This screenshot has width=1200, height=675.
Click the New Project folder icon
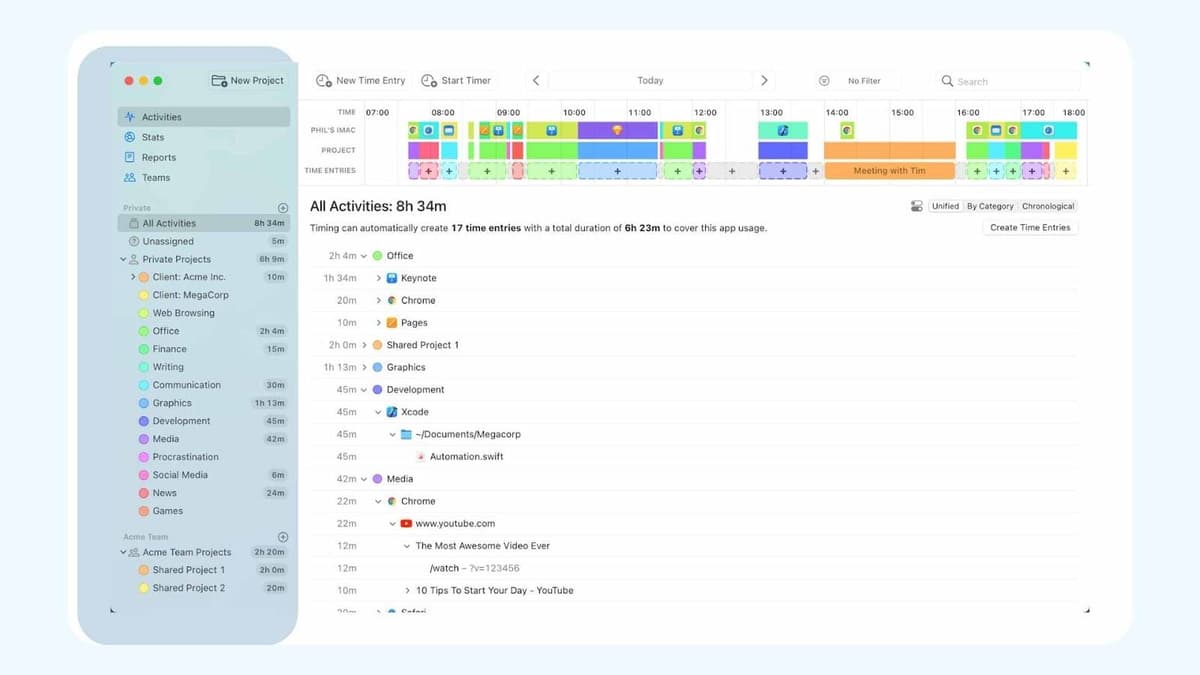click(219, 81)
